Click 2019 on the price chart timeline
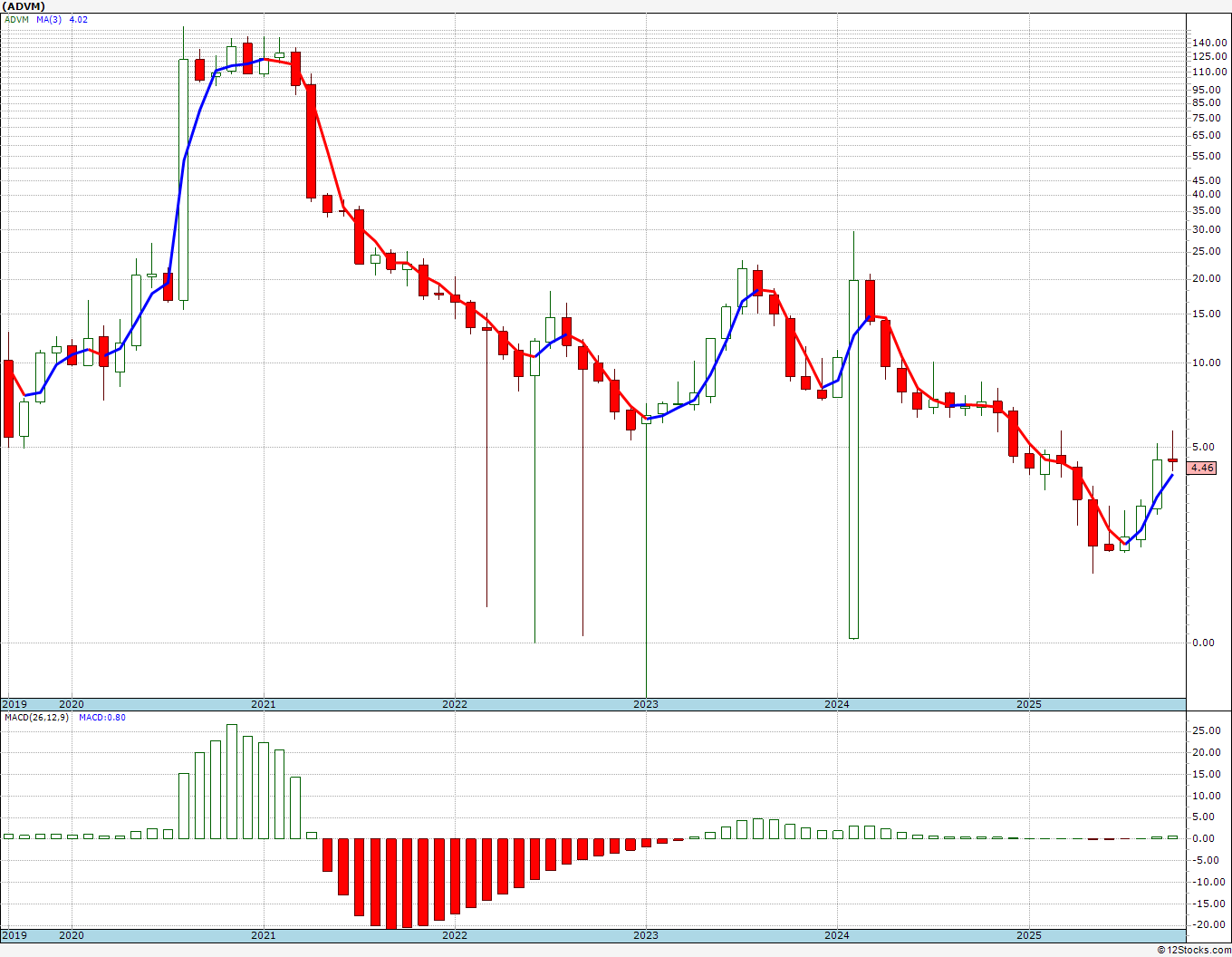The height and width of the screenshot is (957, 1232). pos(14,704)
